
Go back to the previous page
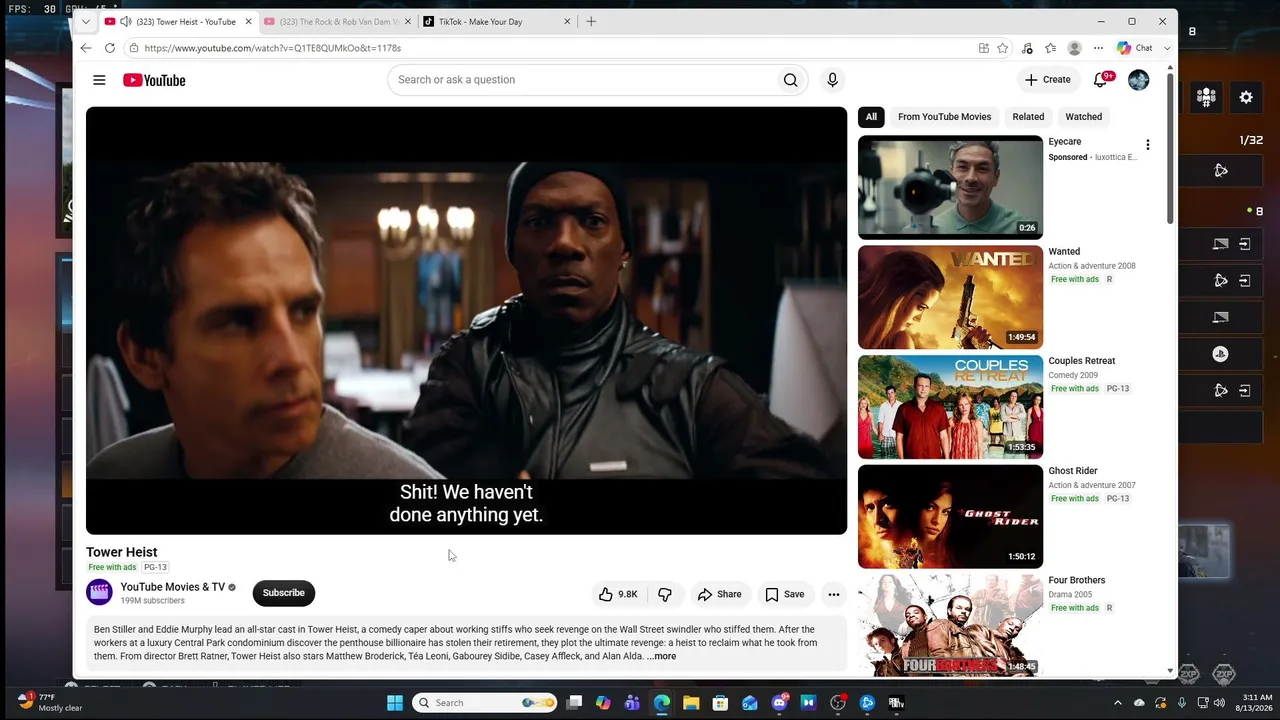[x=86, y=48]
